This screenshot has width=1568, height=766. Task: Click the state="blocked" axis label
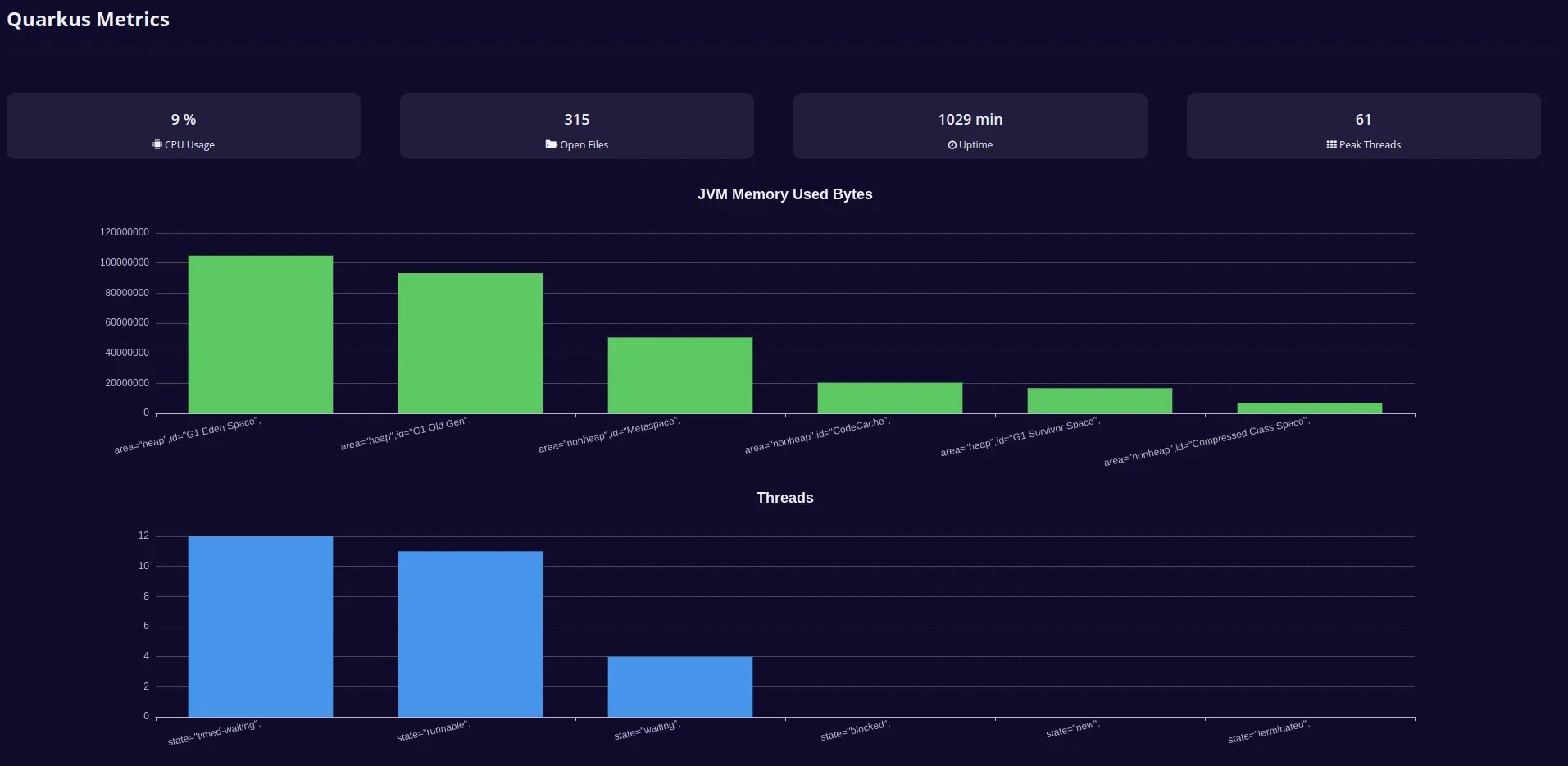click(x=856, y=730)
